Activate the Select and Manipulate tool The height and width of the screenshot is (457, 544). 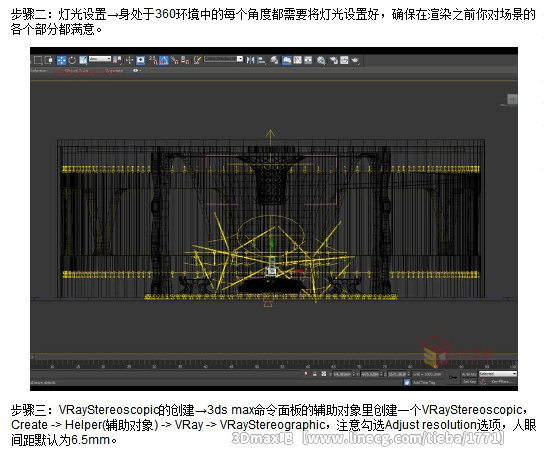tap(129, 60)
